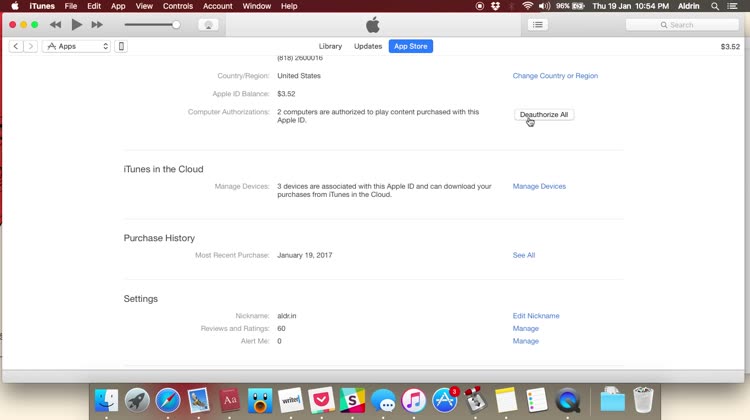This screenshot has width=750, height=420.
Task: Open the Controls menu
Action: tap(178, 6)
